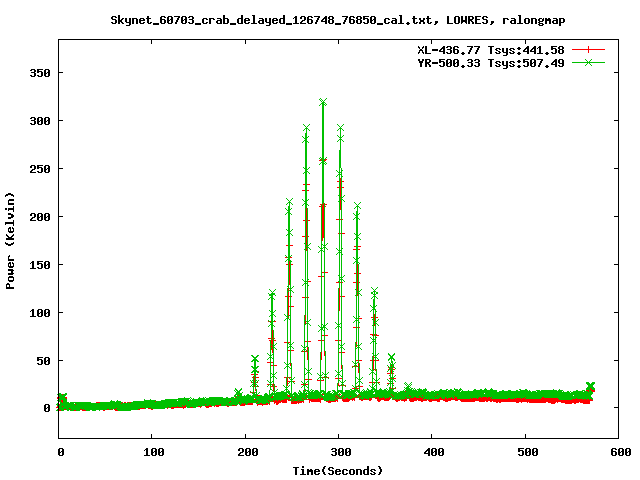Viewport: 640px width, 480px height.
Task: Click y-axis tick label 300
Action: [40, 121]
